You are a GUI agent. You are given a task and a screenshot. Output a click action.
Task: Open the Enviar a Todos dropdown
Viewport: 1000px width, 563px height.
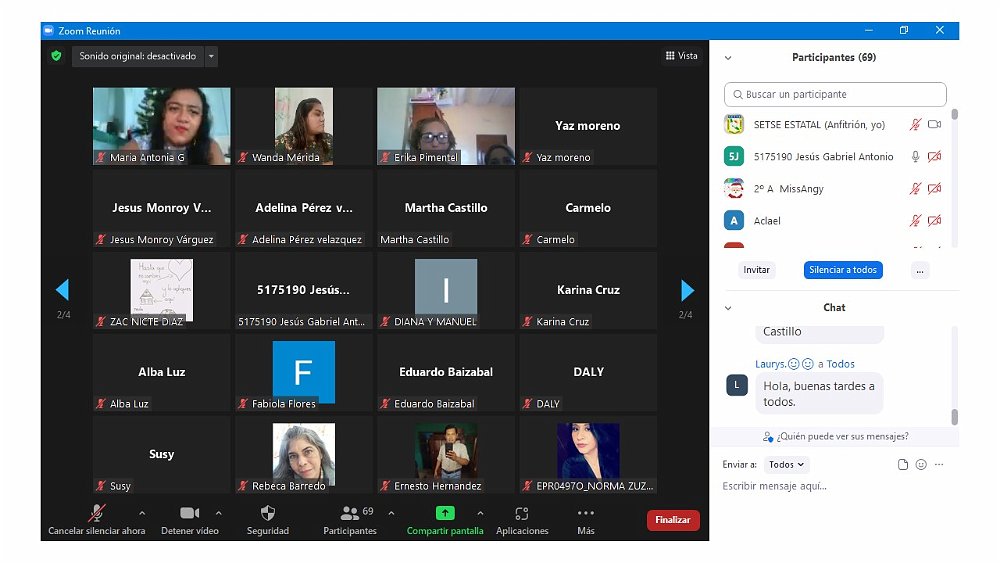coord(786,465)
